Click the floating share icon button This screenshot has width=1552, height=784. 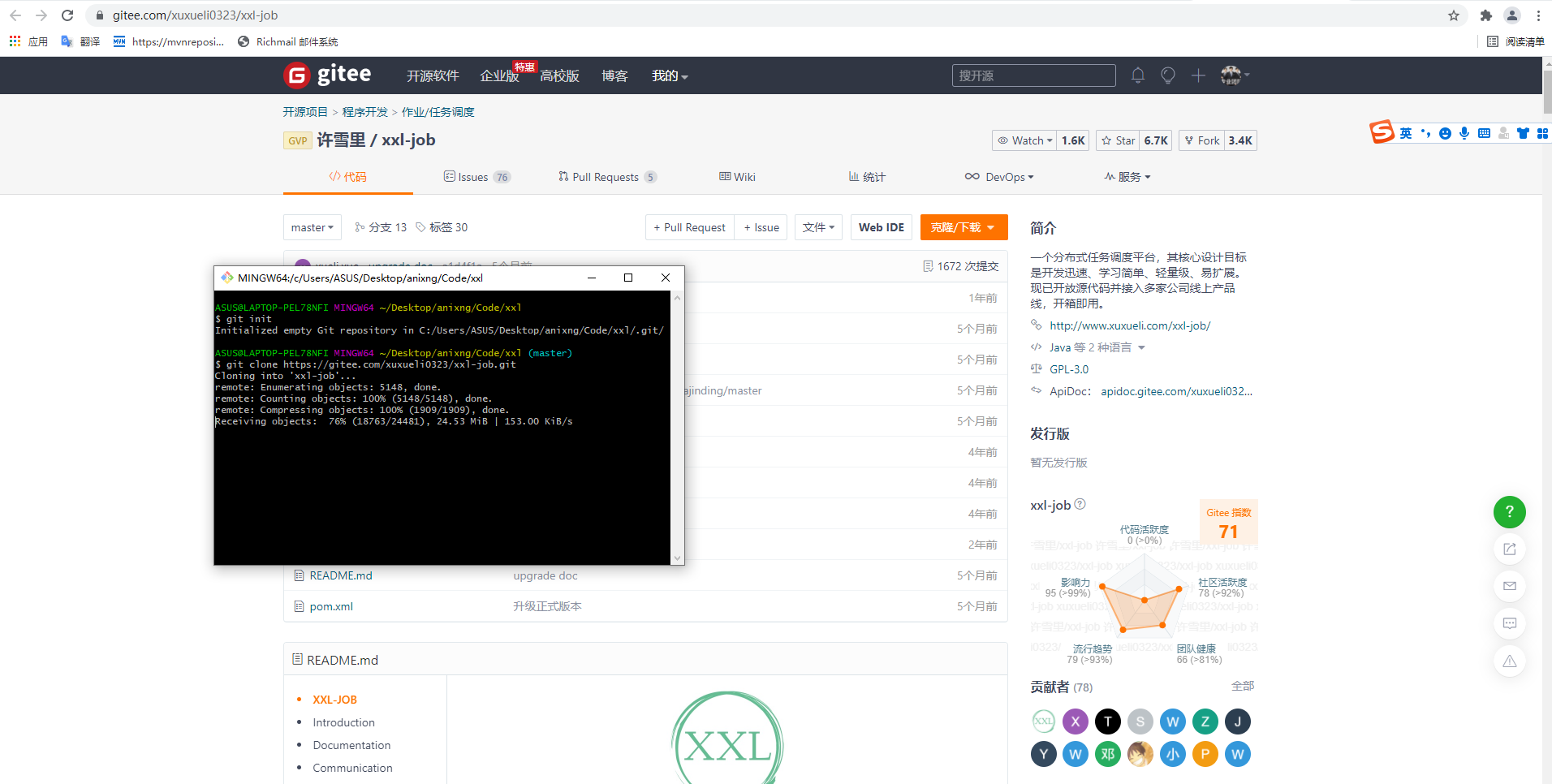[x=1509, y=549]
